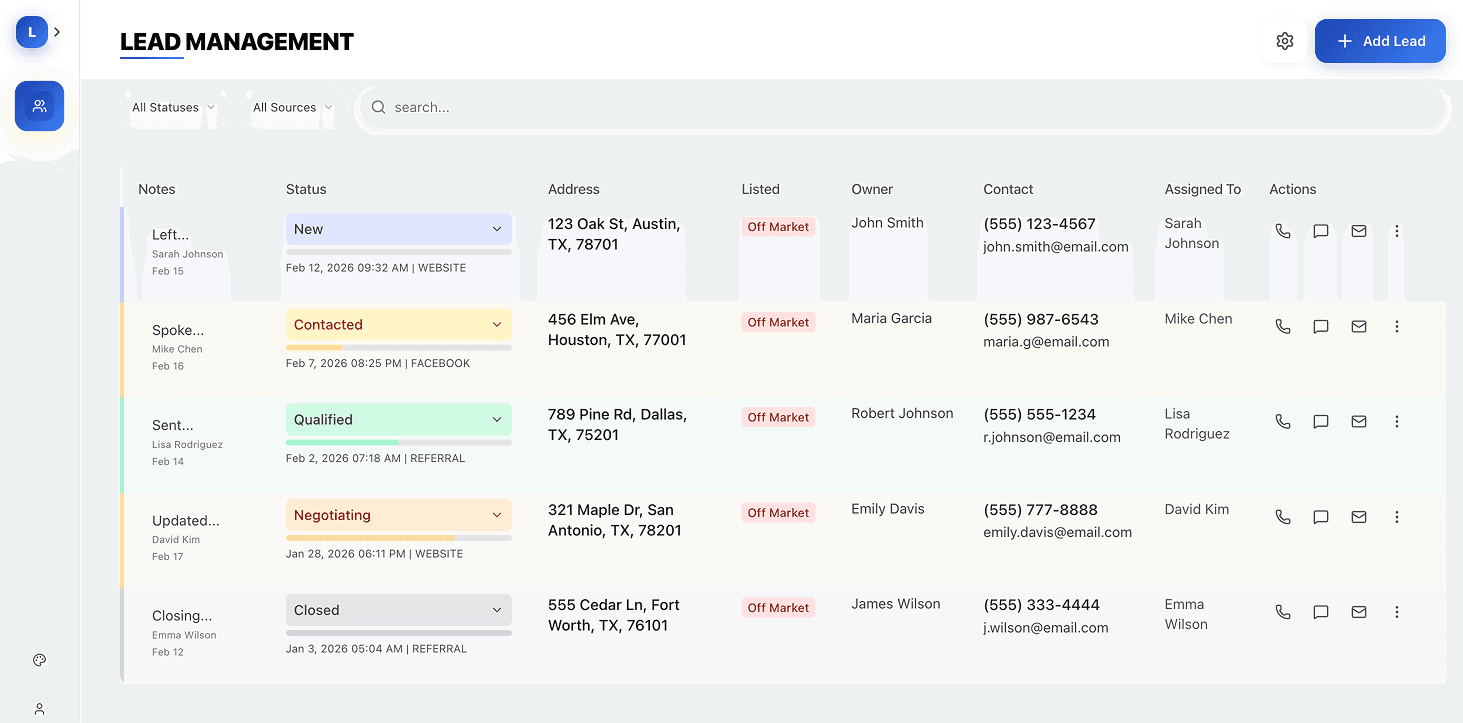Open the All Sources filter dropdown

coord(291,107)
